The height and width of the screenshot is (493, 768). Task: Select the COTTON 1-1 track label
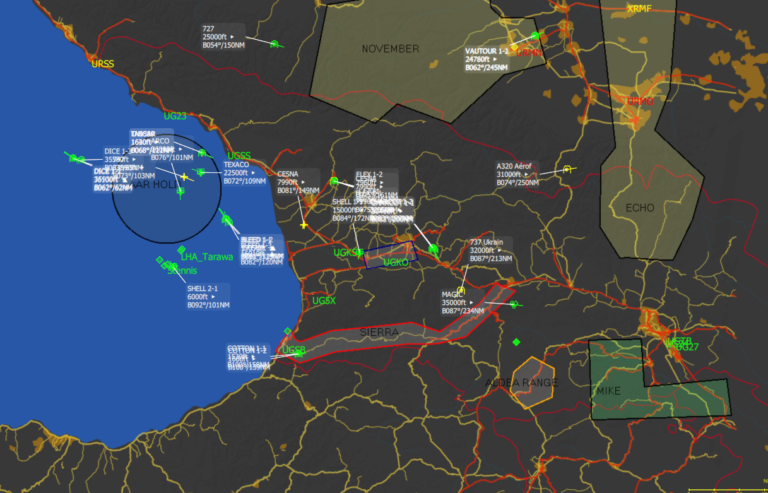pyautogui.click(x=247, y=357)
